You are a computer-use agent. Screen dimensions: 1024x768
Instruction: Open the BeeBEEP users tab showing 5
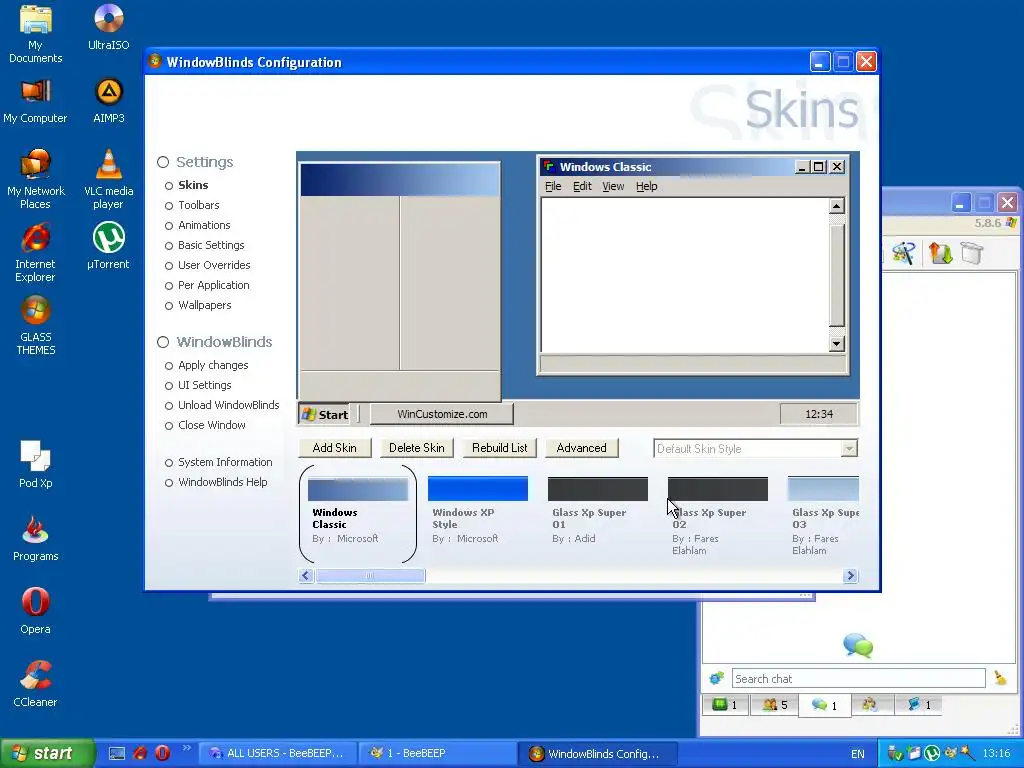[775, 705]
